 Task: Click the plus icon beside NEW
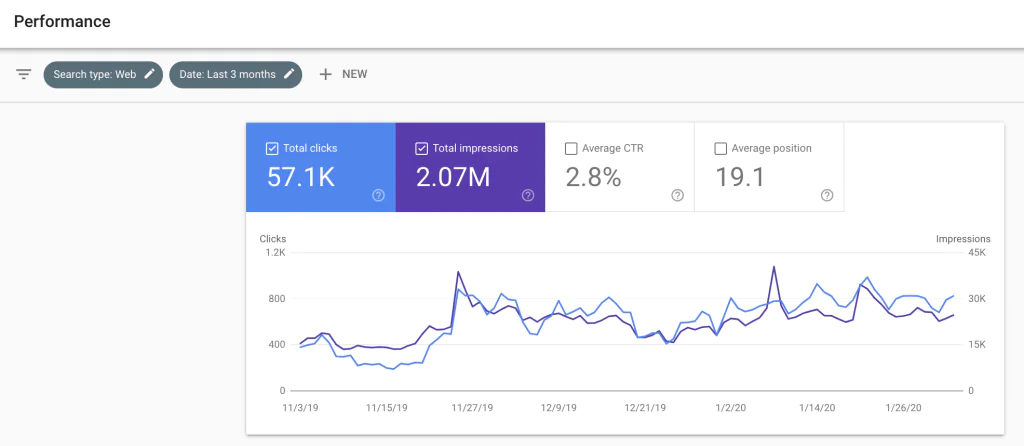[325, 74]
